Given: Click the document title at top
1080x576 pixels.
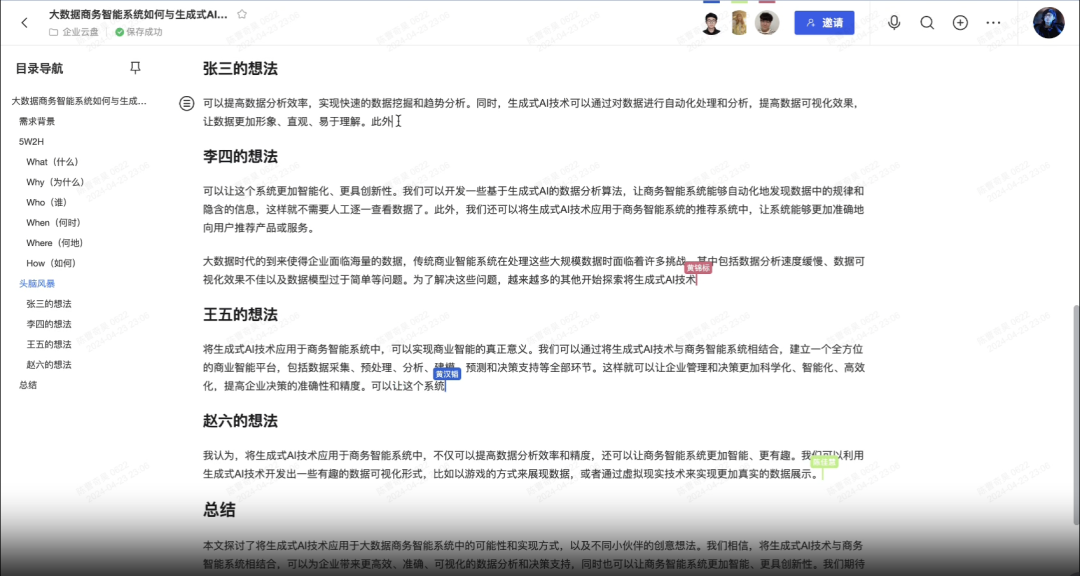Looking at the screenshot, I should pyautogui.click(x=138, y=15).
